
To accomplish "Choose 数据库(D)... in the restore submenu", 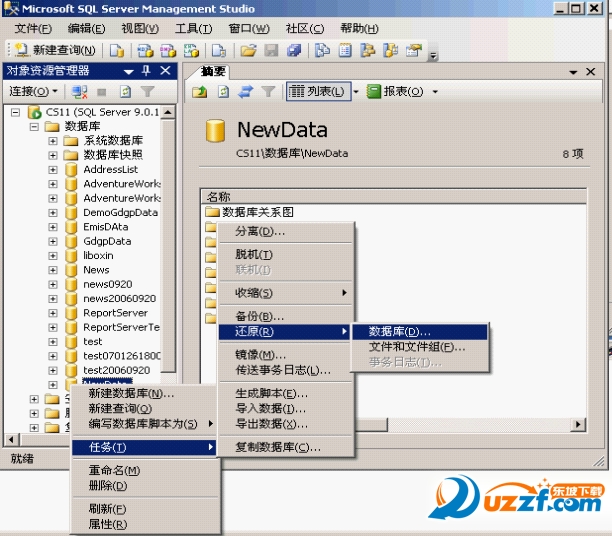I will coord(420,332).
